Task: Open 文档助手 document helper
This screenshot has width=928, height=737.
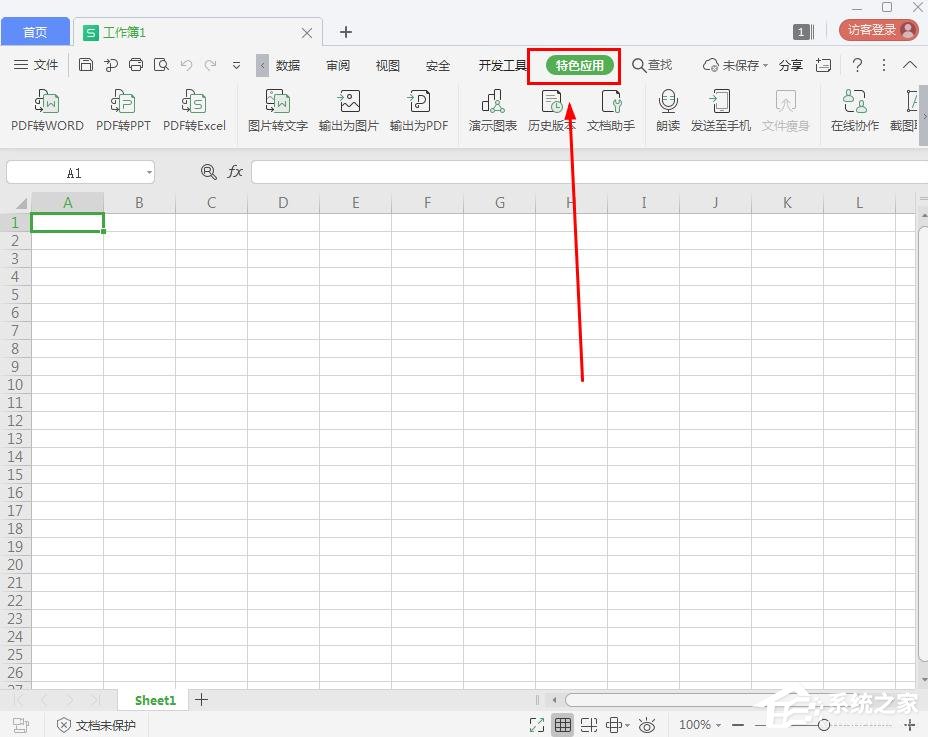Action: click(611, 110)
